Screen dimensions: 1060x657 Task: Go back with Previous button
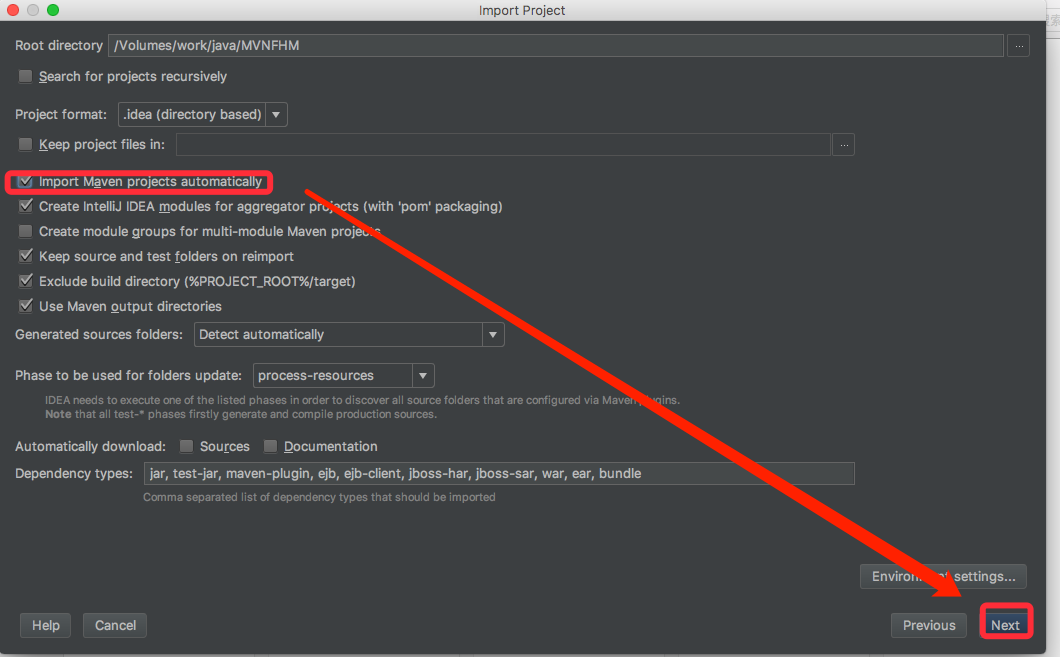[929, 625]
